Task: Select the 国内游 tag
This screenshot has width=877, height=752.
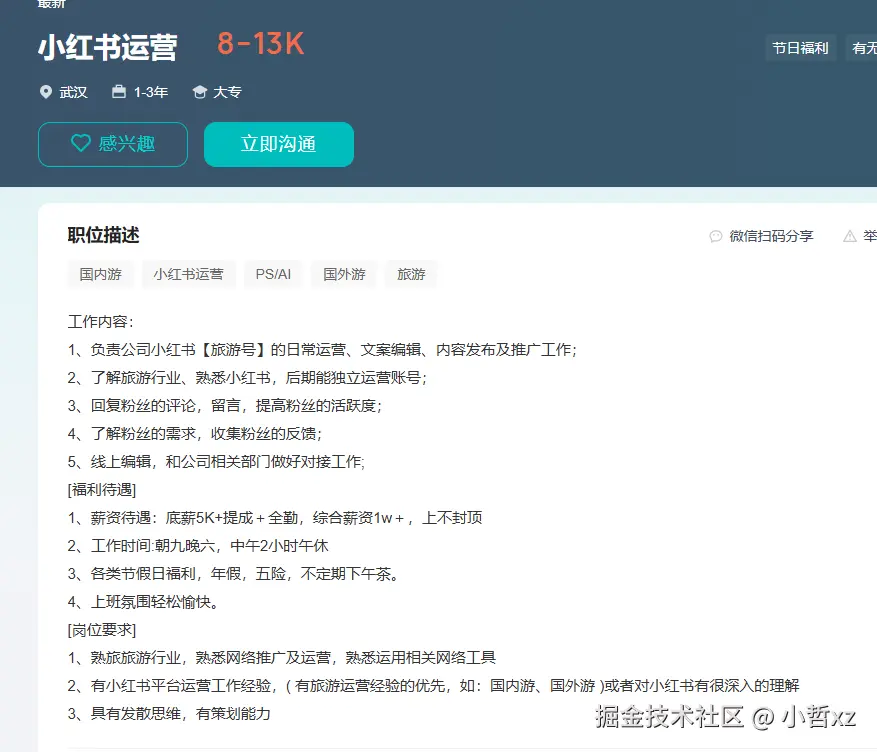Action: [101, 274]
